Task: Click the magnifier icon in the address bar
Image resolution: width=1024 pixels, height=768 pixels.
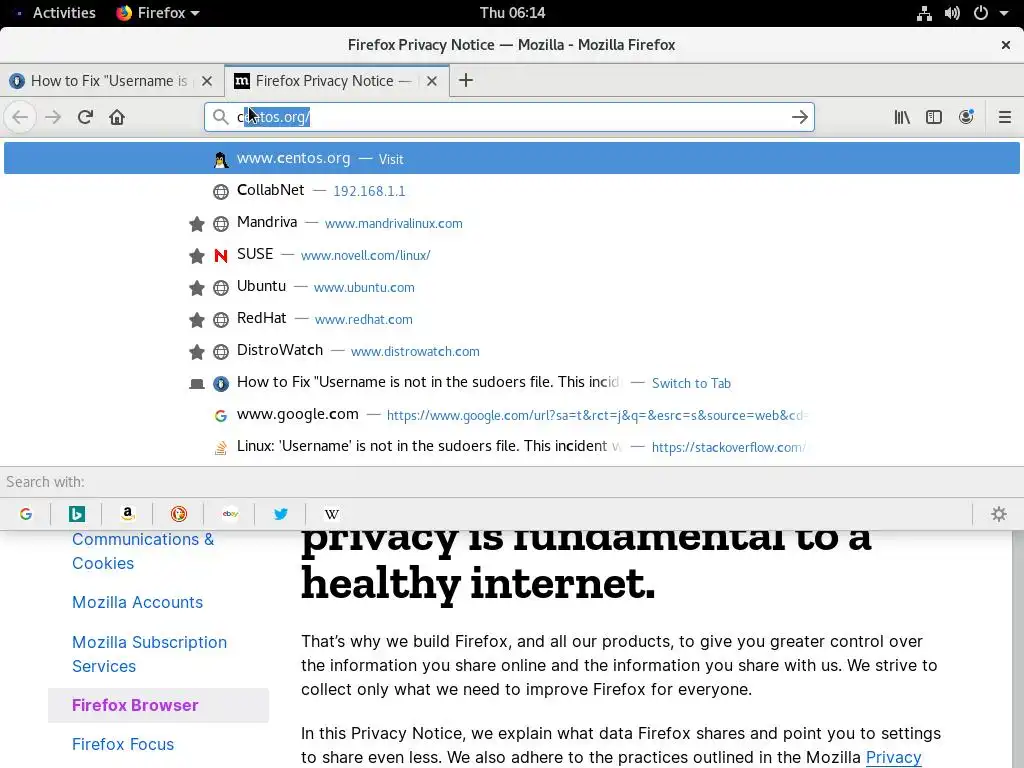Action: [221, 117]
